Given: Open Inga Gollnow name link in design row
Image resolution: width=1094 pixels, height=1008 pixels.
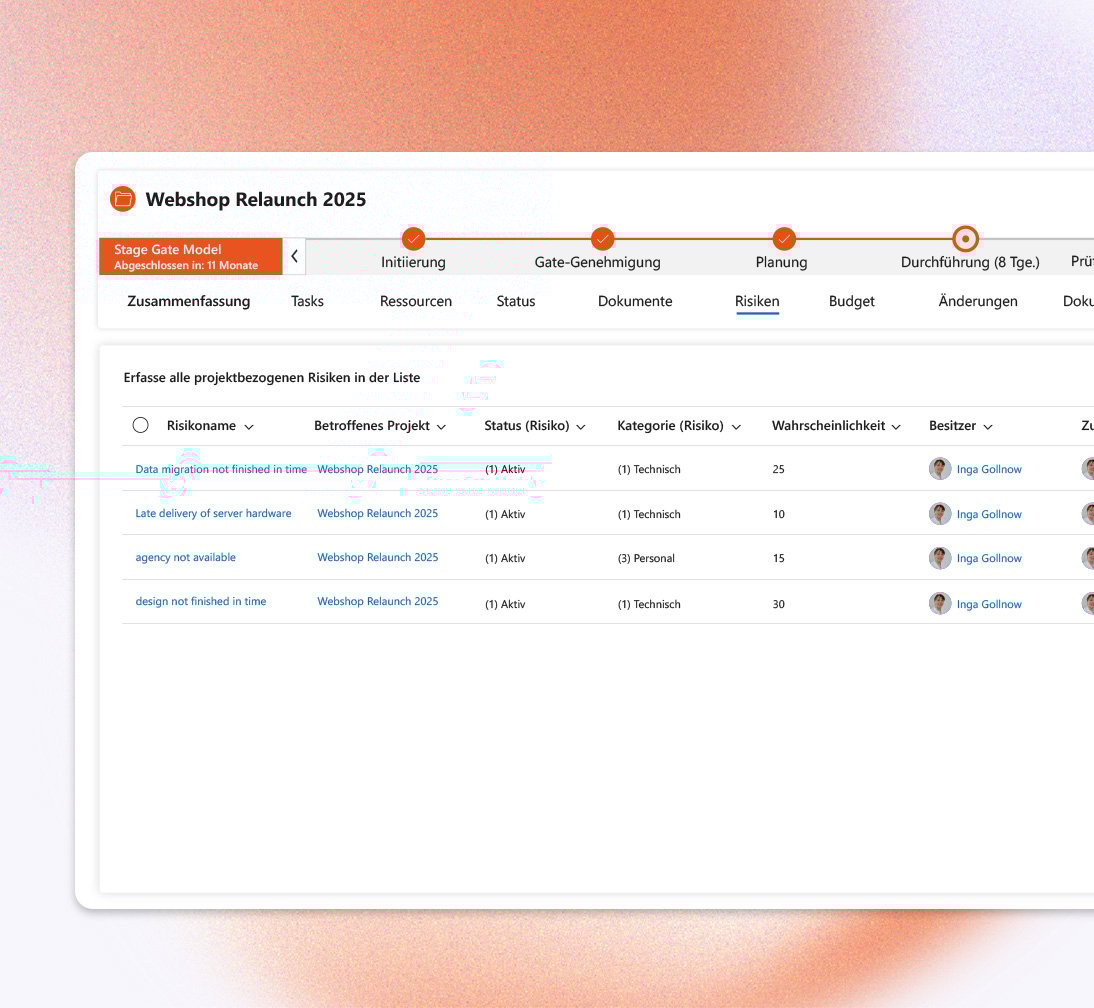Looking at the screenshot, I should click(989, 604).
